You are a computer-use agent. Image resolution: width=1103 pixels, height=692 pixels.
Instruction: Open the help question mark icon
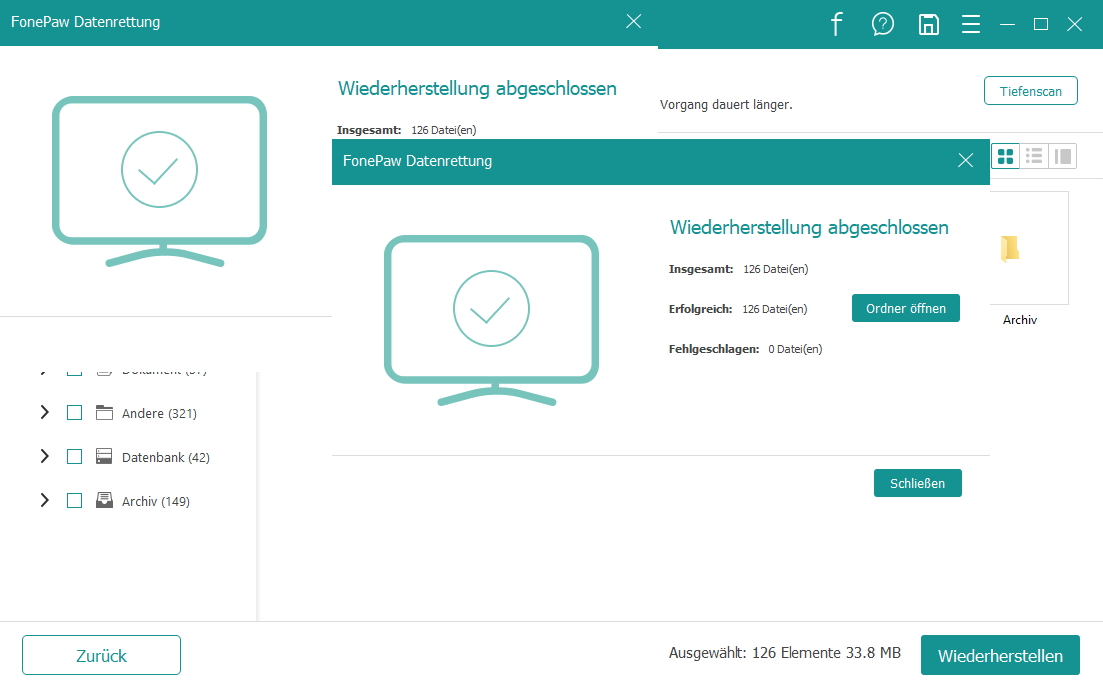pyautogui.click(x=883, y=24)
